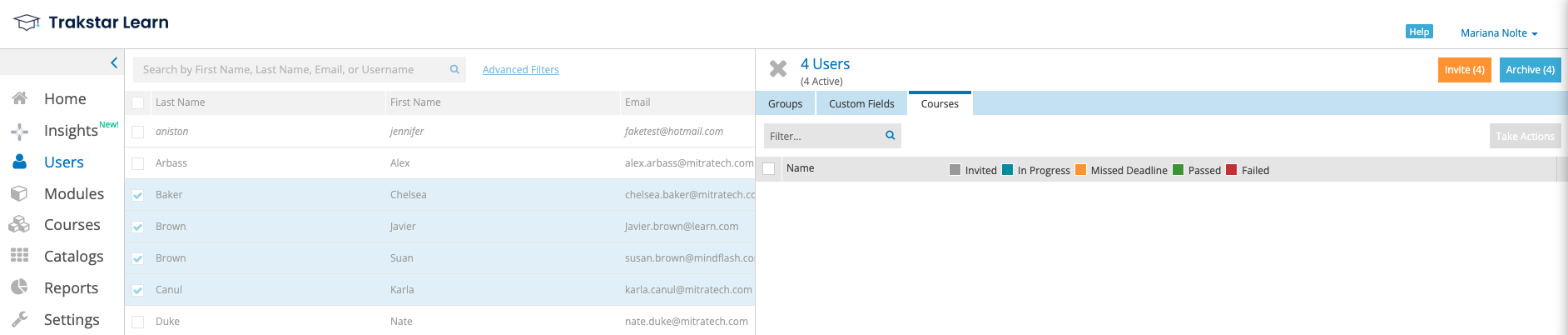Click the Invite (4) button

coord(1465,70)
